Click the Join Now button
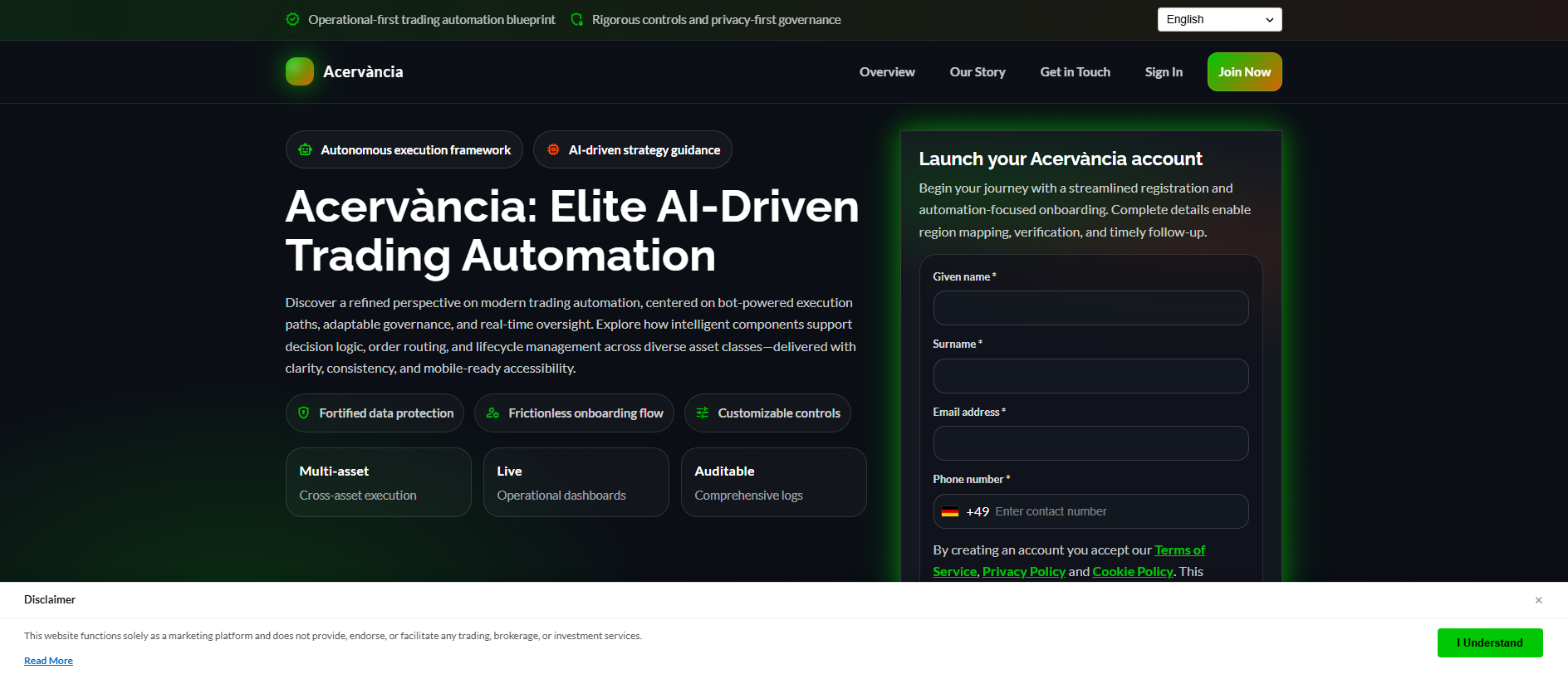Viewport: 1568px width, 679px height. (1244, 72)
